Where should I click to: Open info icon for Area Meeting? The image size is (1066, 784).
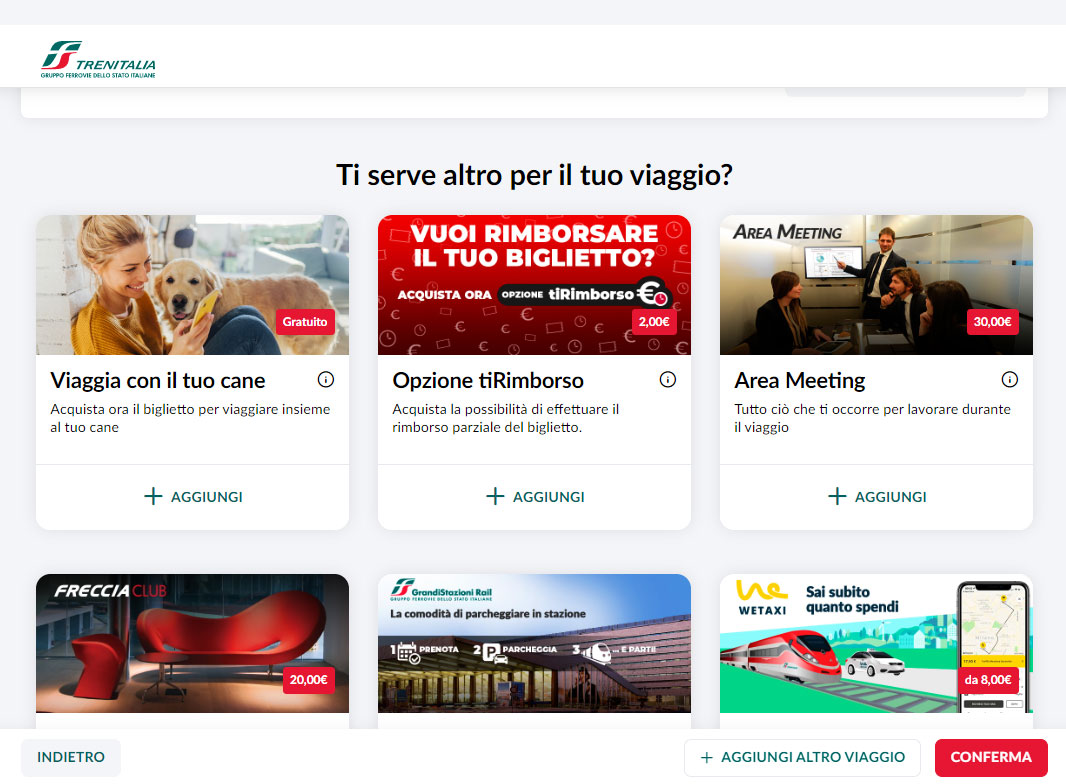pos(1010,379)
